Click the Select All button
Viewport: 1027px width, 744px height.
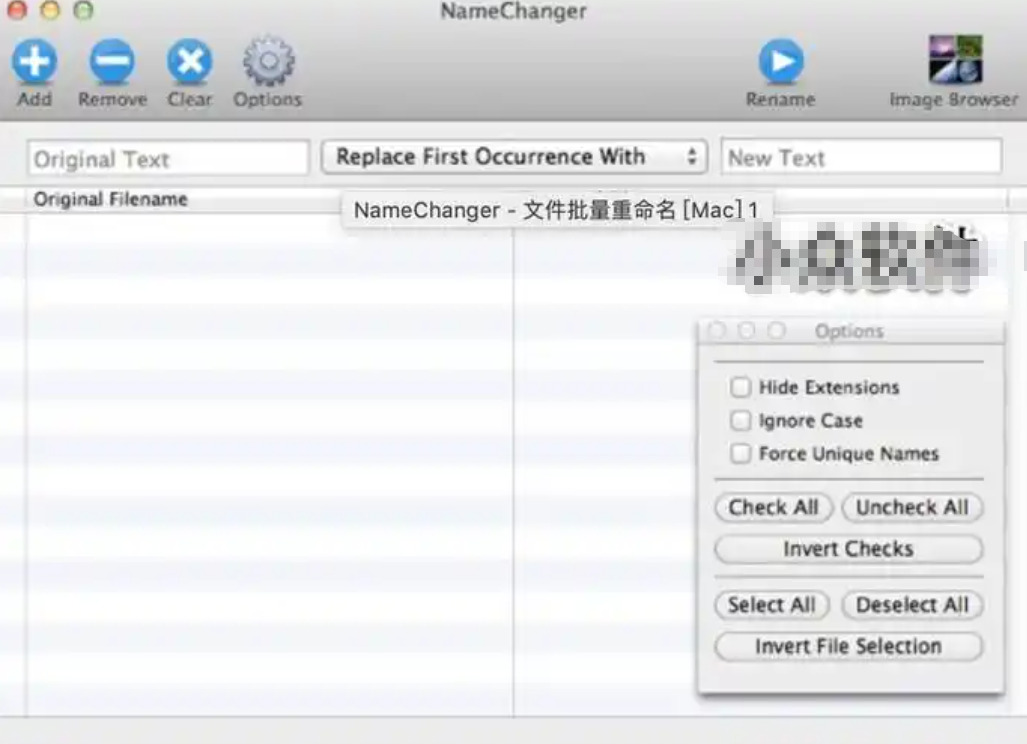pos(772,605)
